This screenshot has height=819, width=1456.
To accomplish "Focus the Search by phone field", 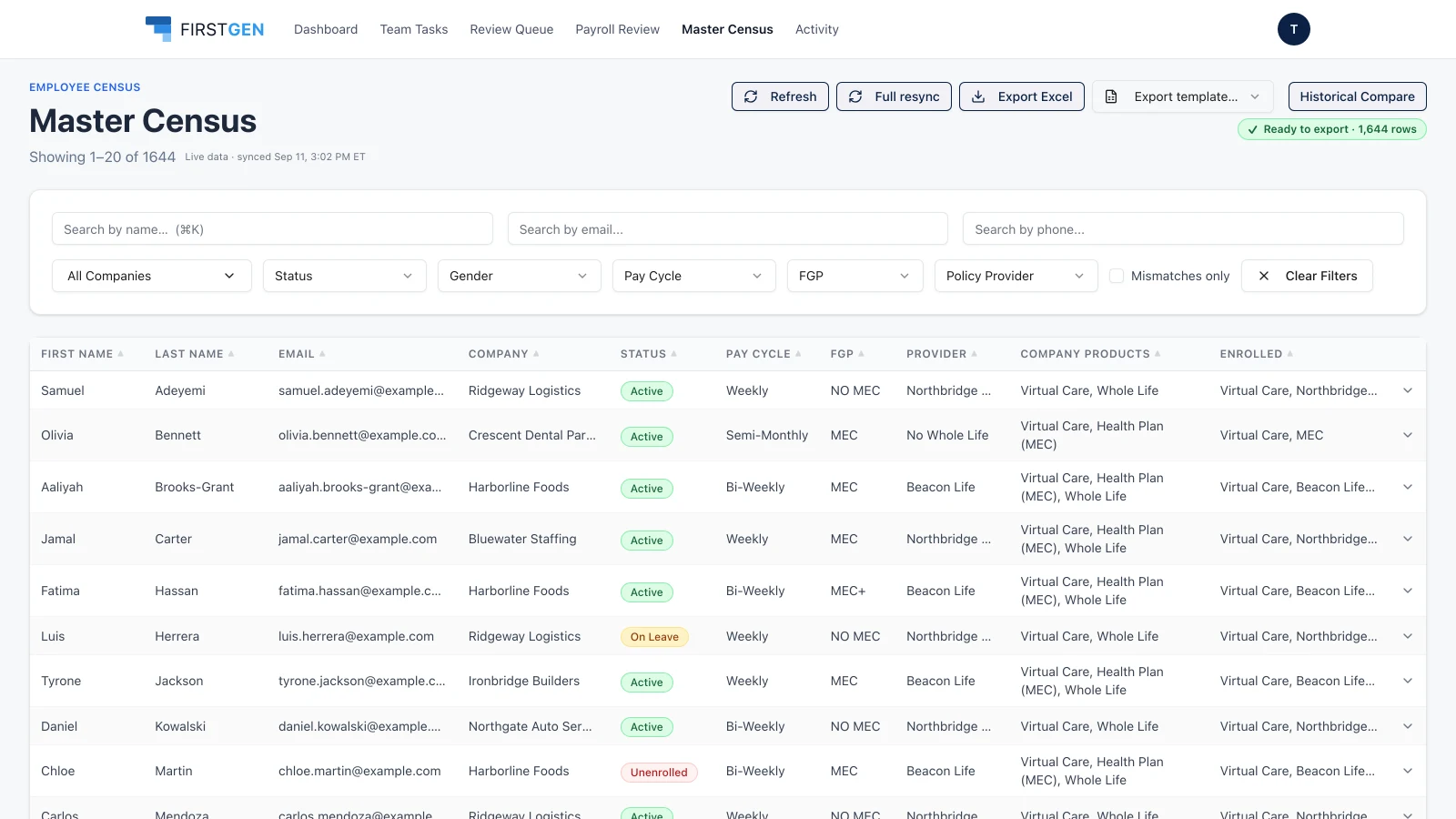I will tap(1183, 228).
